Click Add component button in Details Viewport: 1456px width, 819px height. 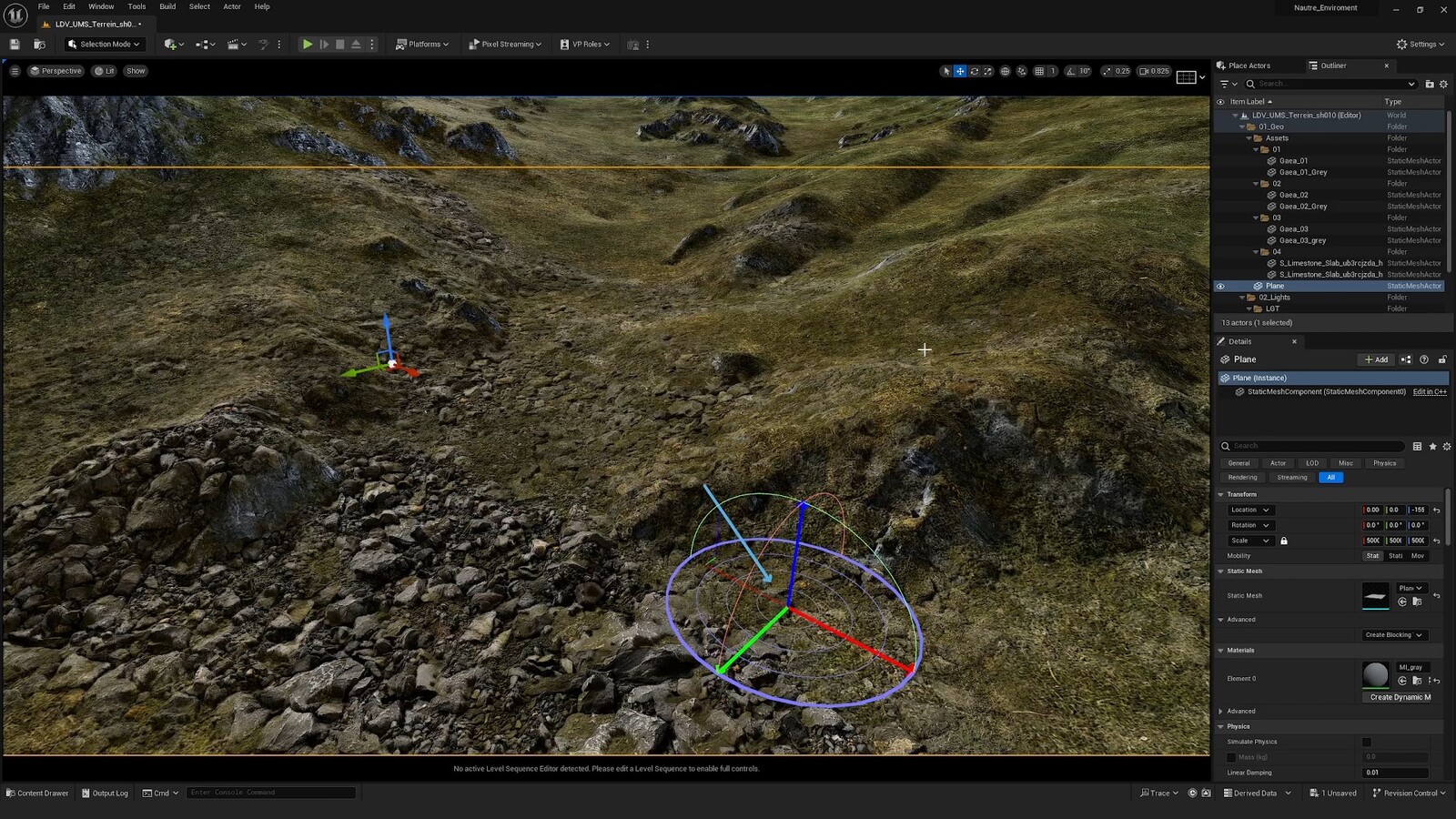click(1376, 359)
